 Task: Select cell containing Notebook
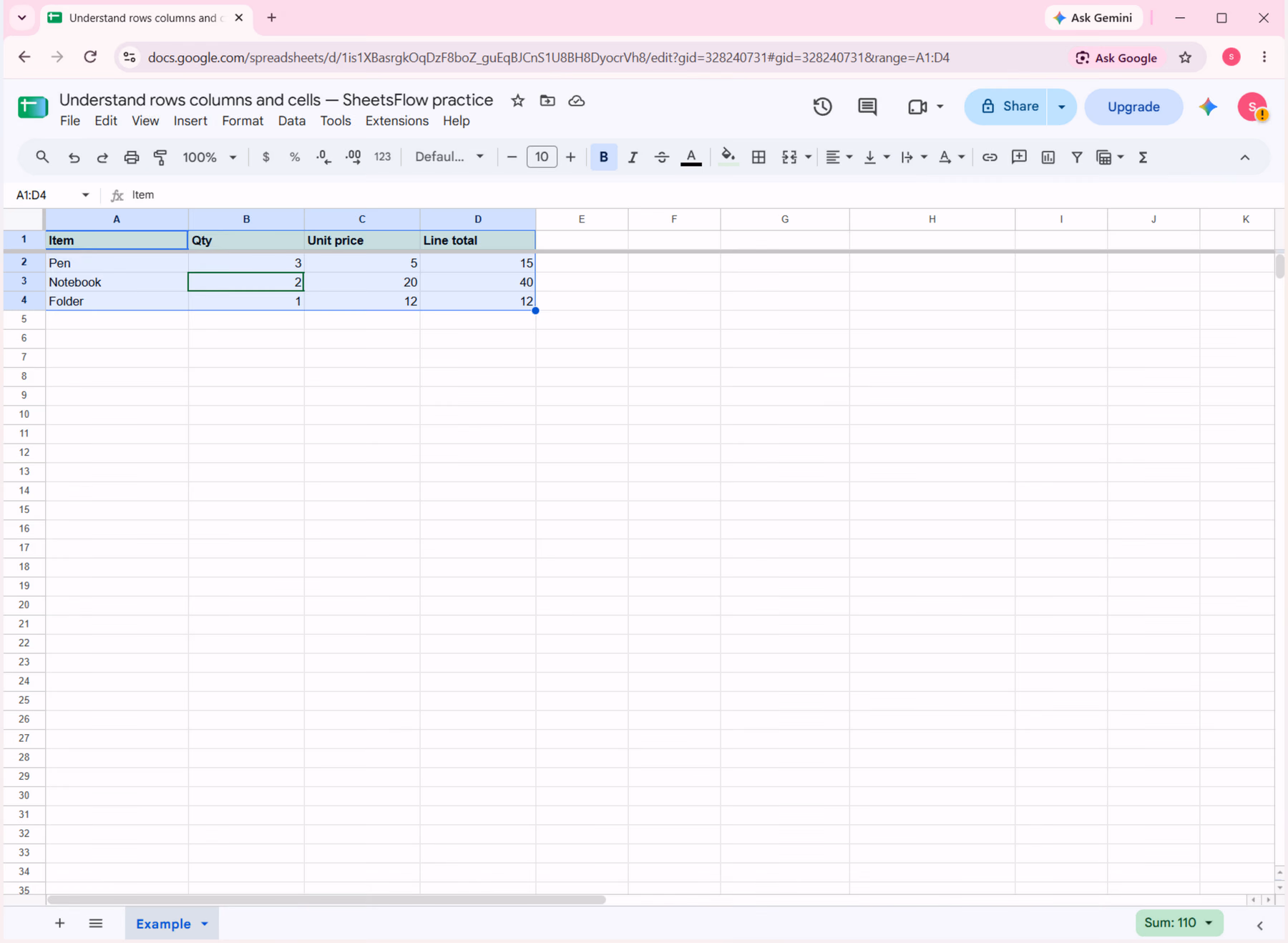pyautogui.click(x=117, y=282)
